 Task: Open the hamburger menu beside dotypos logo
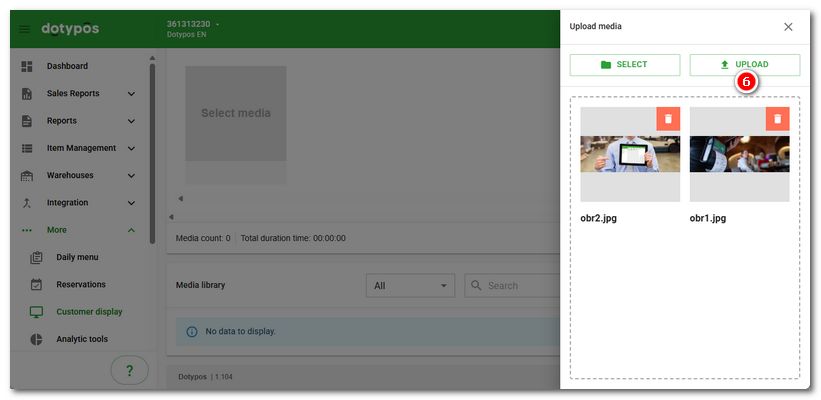click(x=25, y=29)
